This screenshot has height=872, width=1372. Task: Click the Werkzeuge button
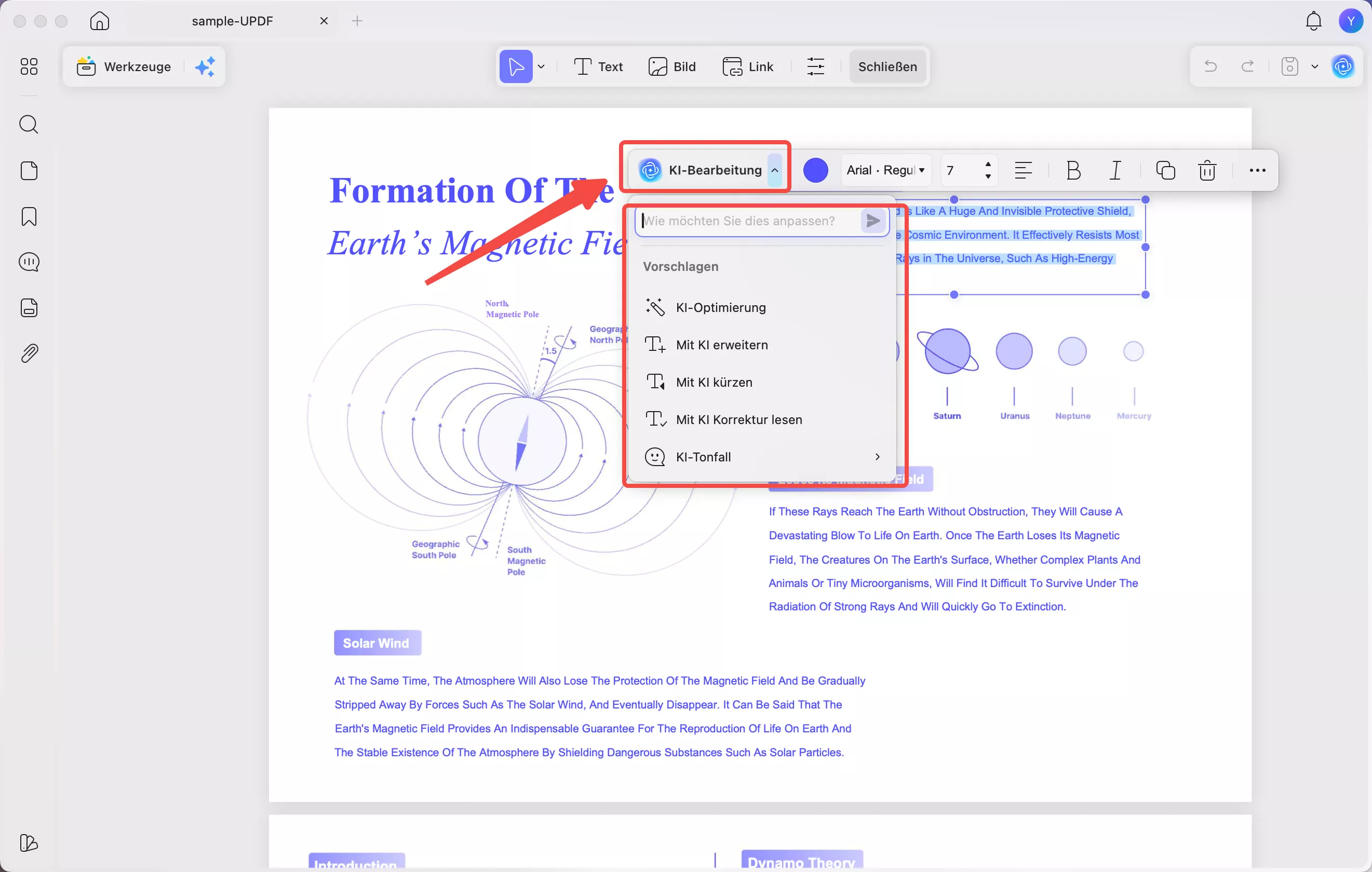[x=124, y=66]
